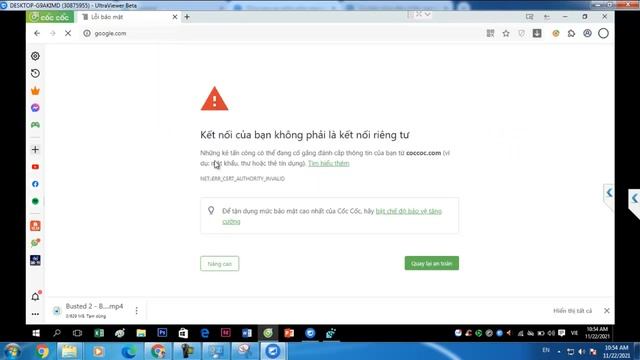
Task: Stop loading the page
Action: [x=68, y=33]
